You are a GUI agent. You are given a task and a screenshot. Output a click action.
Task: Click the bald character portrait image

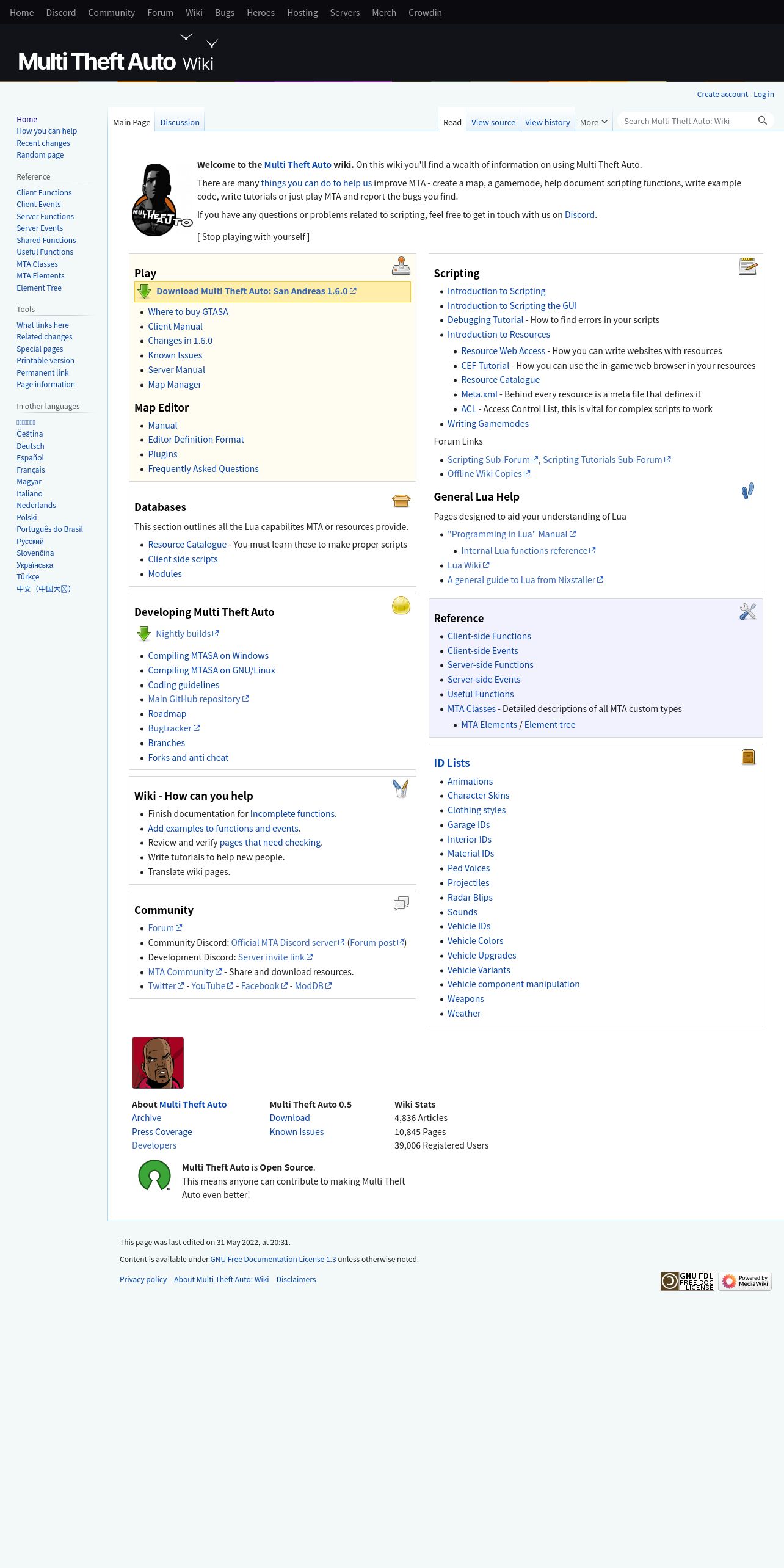(158, 1062)
